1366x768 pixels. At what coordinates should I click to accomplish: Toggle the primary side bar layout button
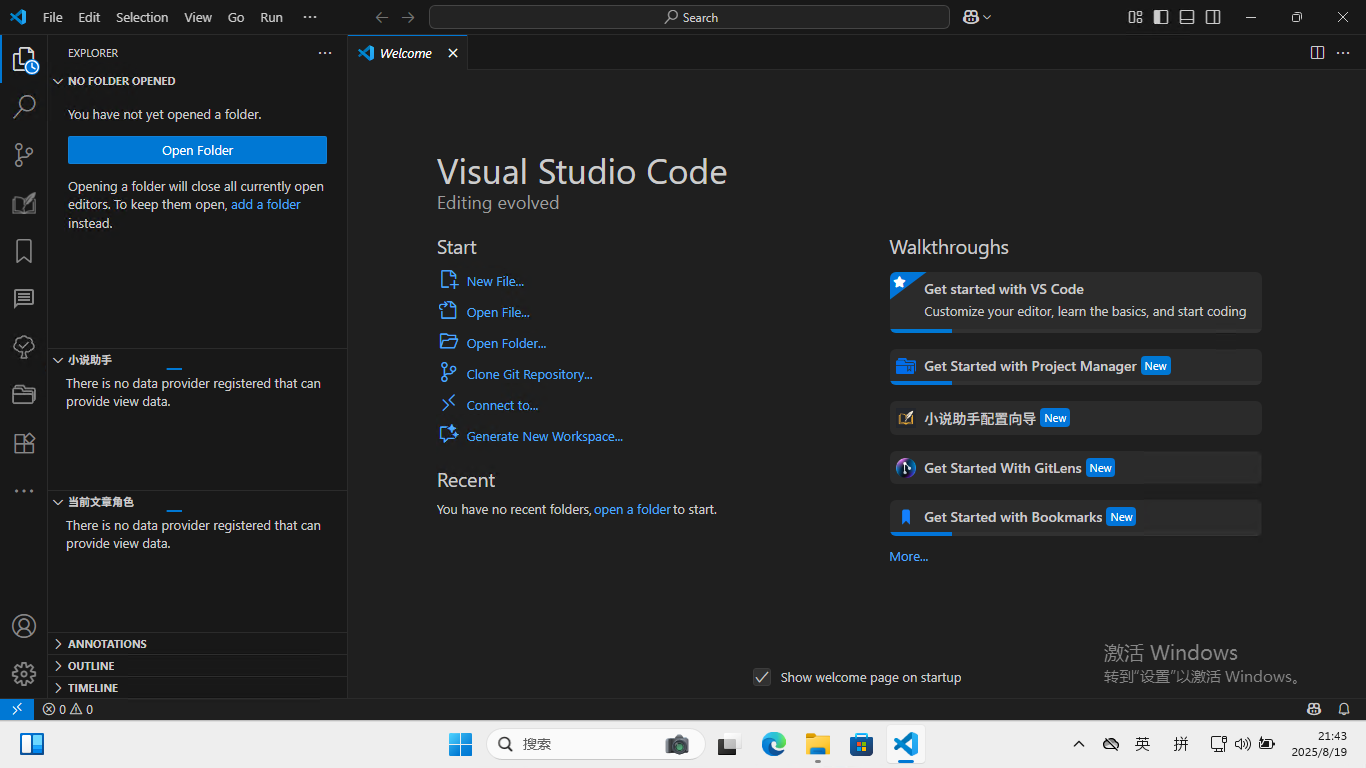coord(1161,17)
